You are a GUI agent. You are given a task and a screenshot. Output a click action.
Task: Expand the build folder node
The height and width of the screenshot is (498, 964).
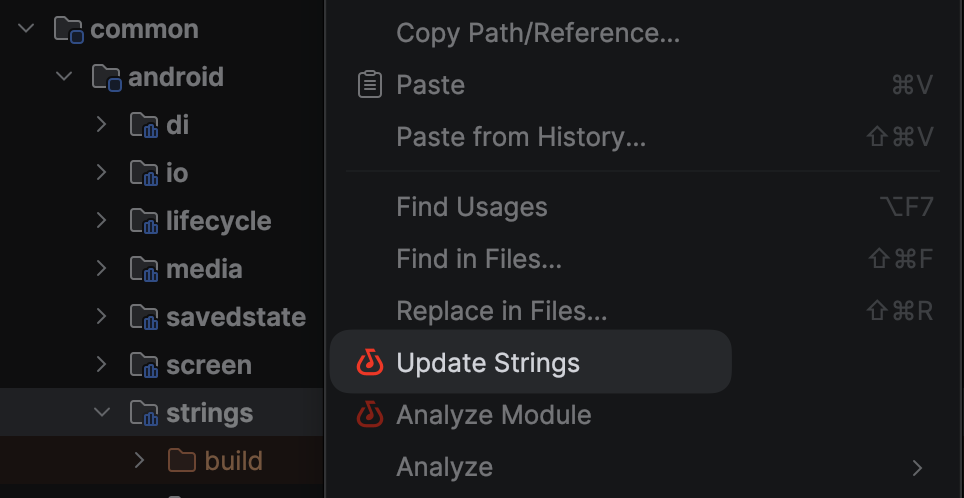tap(139, 461)
